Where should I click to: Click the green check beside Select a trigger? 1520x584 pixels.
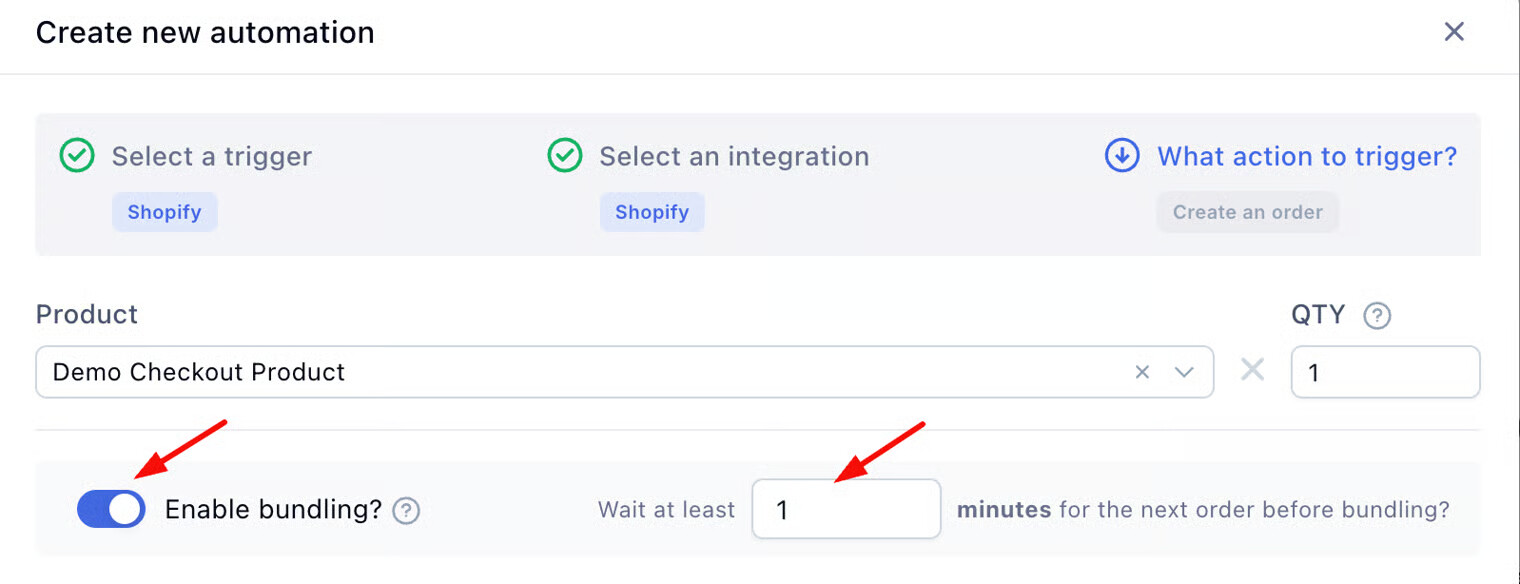77,156
